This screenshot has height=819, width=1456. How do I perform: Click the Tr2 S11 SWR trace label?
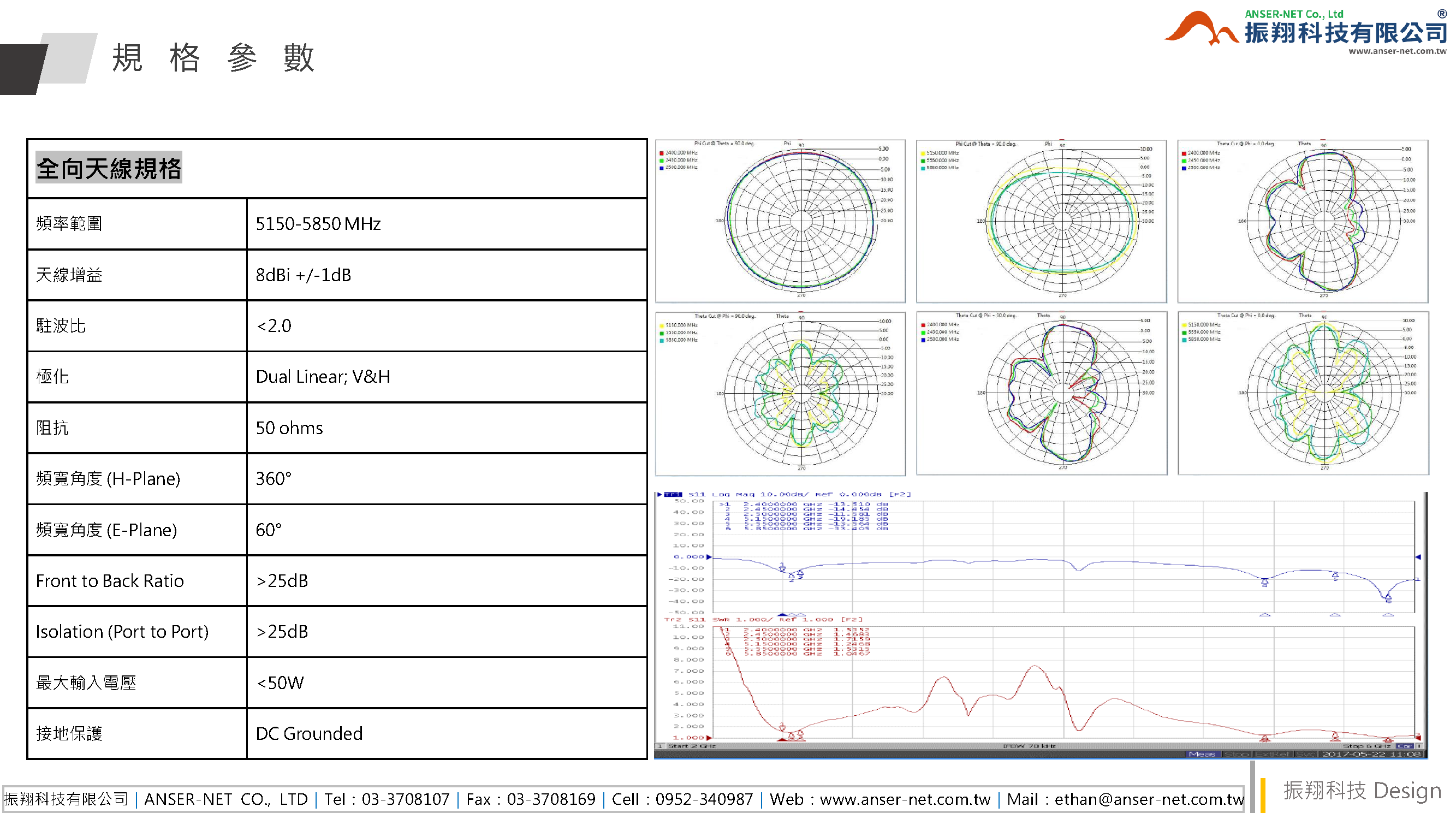(x=697, y=620)
